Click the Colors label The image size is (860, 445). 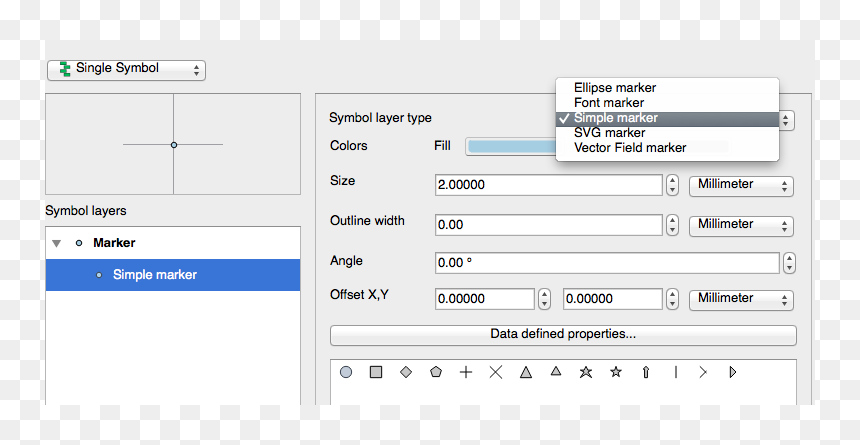point(349,146)
